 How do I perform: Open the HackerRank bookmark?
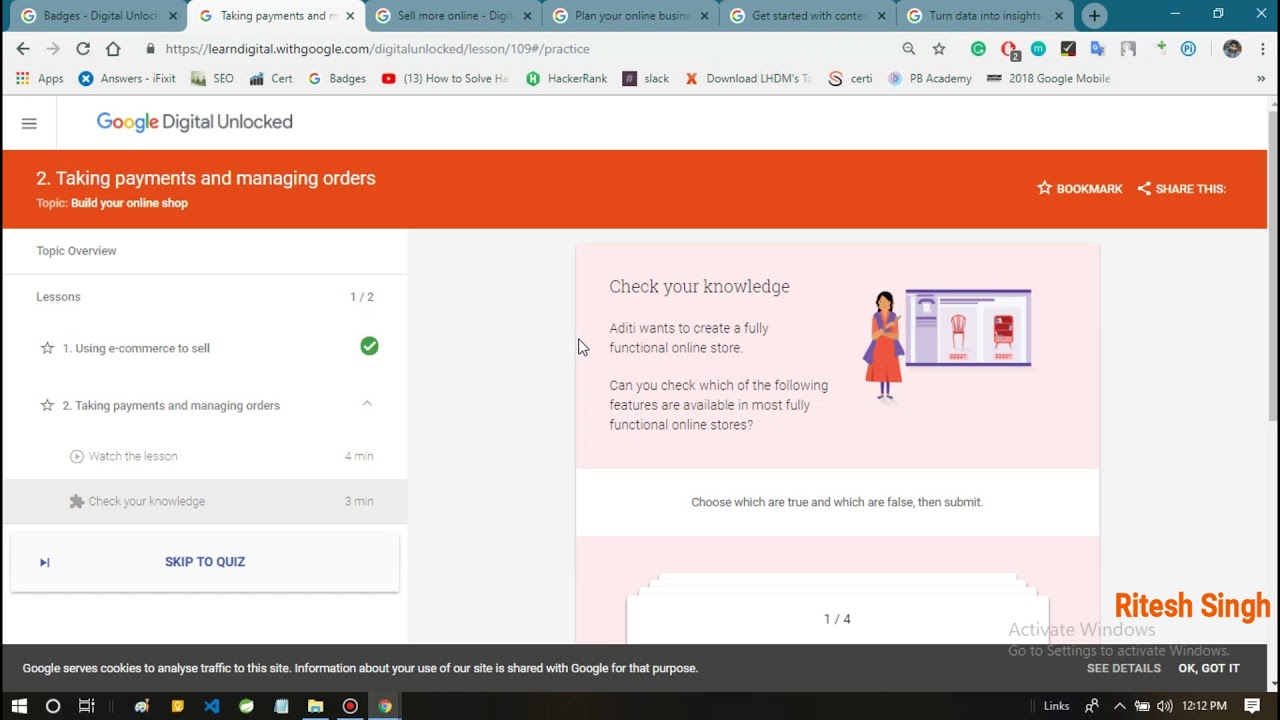click(x=566, y=78)
